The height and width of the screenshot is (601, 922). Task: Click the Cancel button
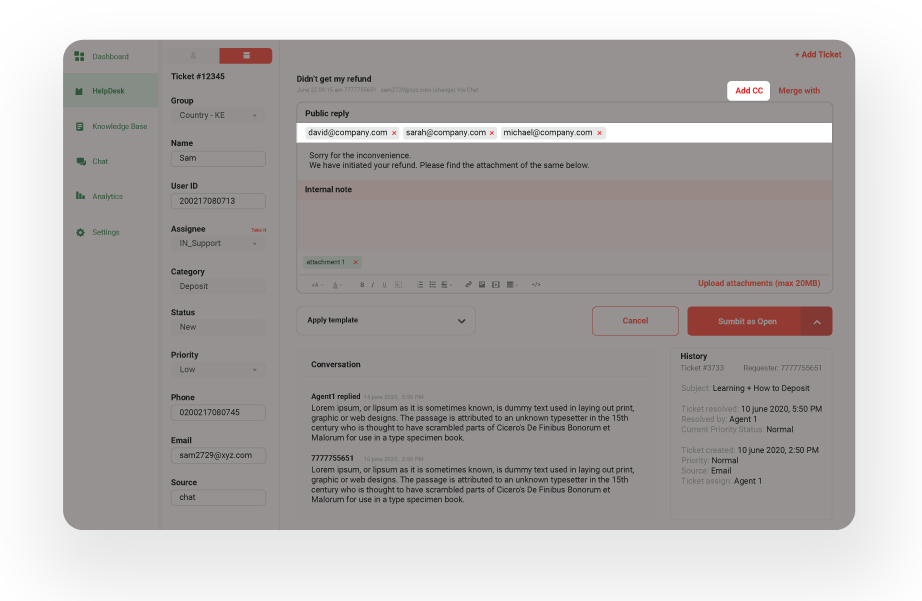(635, 321)
